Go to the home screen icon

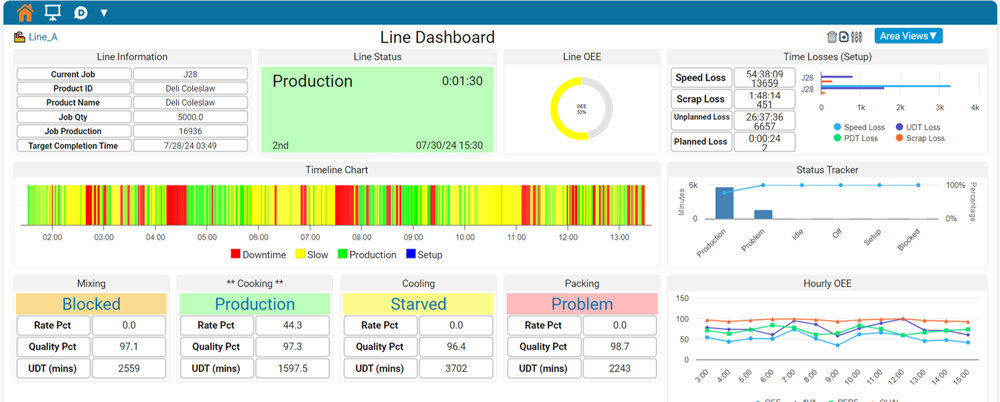coord(25,12)
